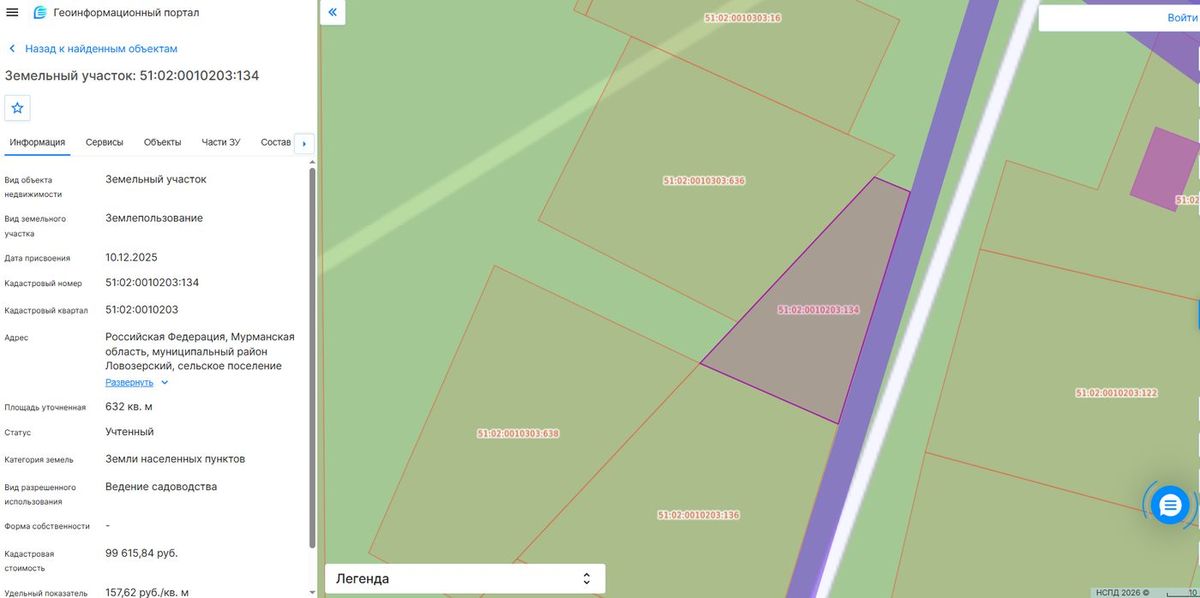Open the chat support bubble
The image size is (1200, 598).
[x=1170, y=506]
